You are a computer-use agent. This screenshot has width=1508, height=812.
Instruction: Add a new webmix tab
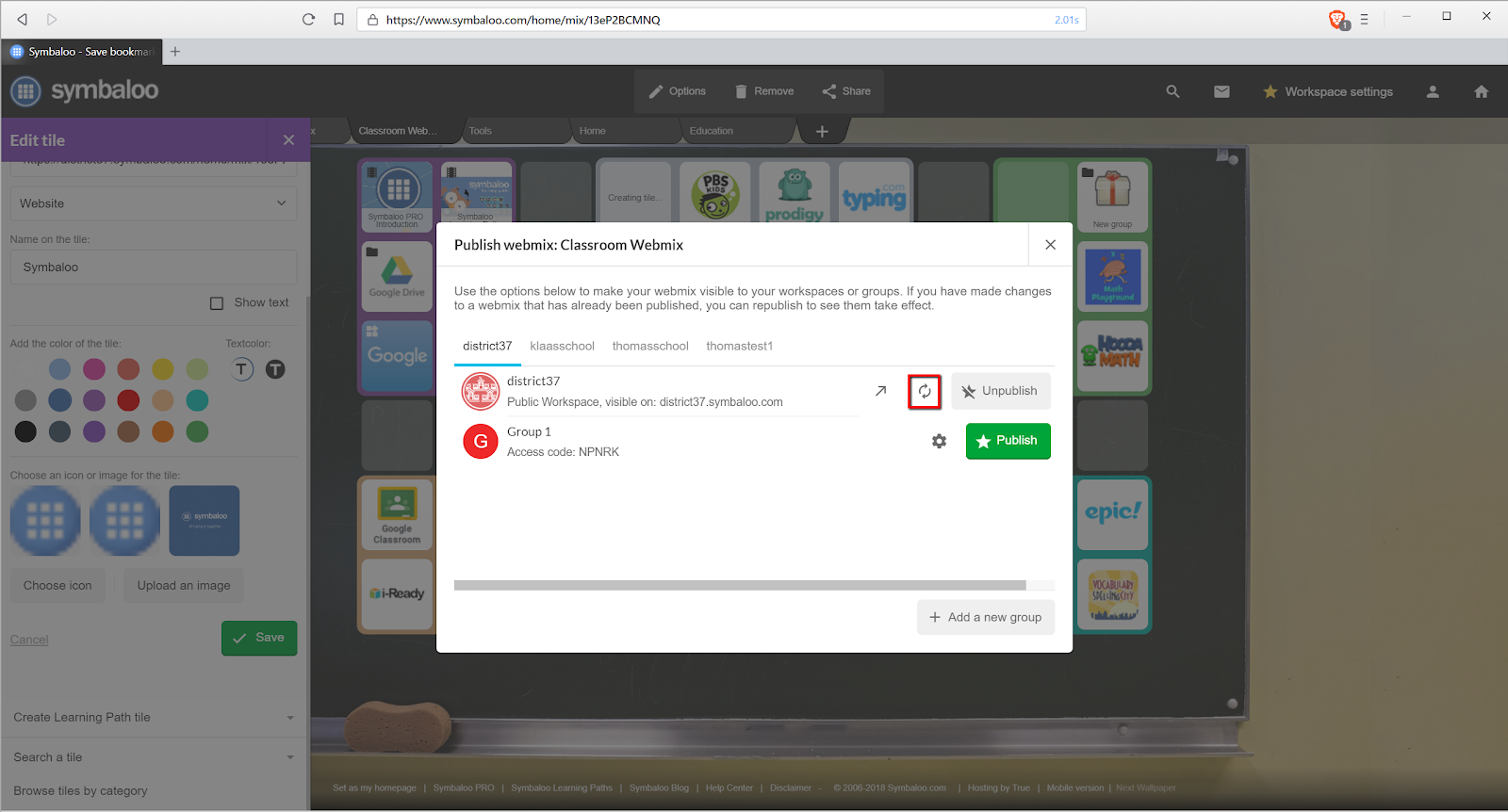[x=822, y=131]
